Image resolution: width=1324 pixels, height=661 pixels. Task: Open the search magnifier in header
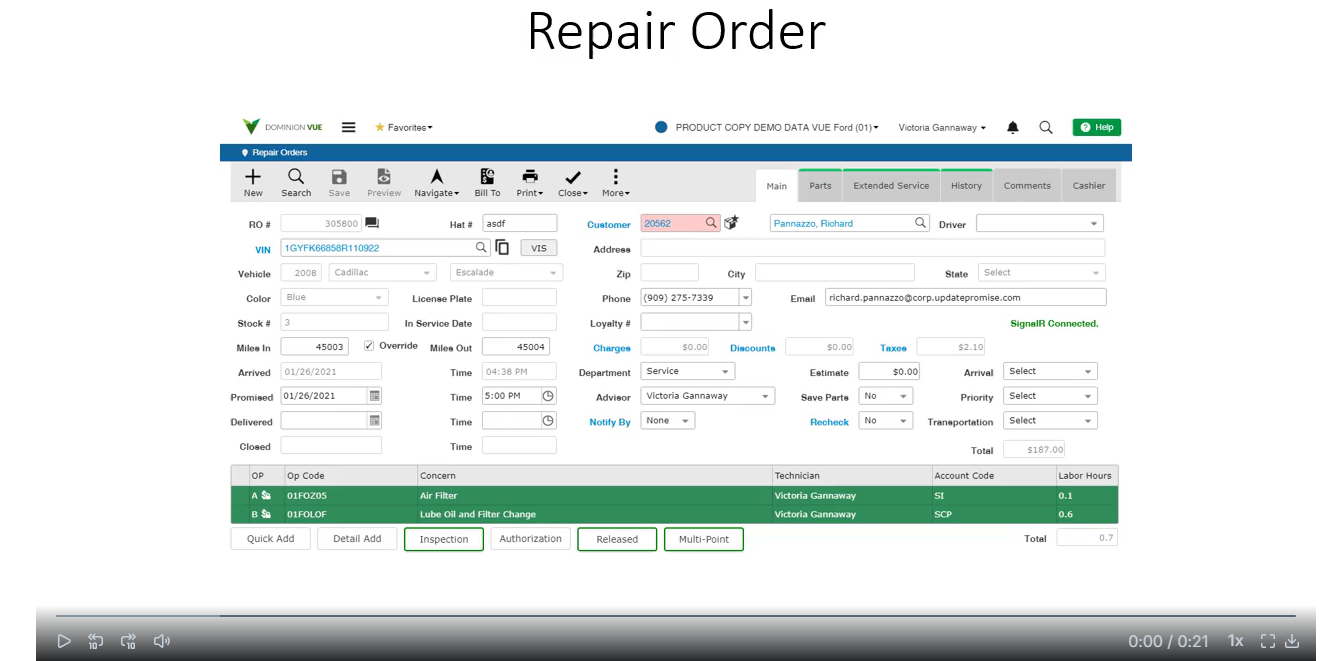pos(1046,127)
